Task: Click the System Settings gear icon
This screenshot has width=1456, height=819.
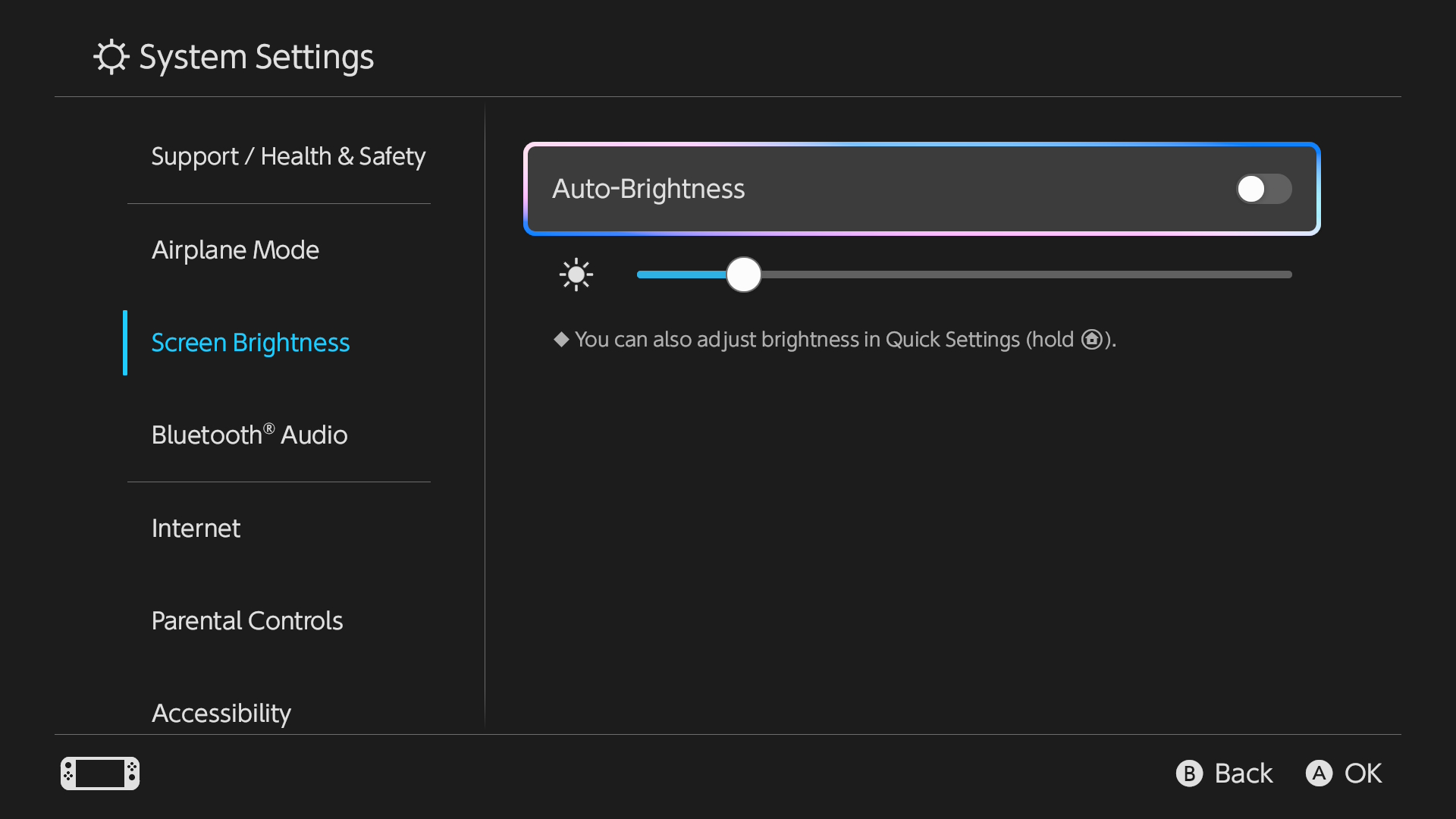Action: (x=111, y=57)
